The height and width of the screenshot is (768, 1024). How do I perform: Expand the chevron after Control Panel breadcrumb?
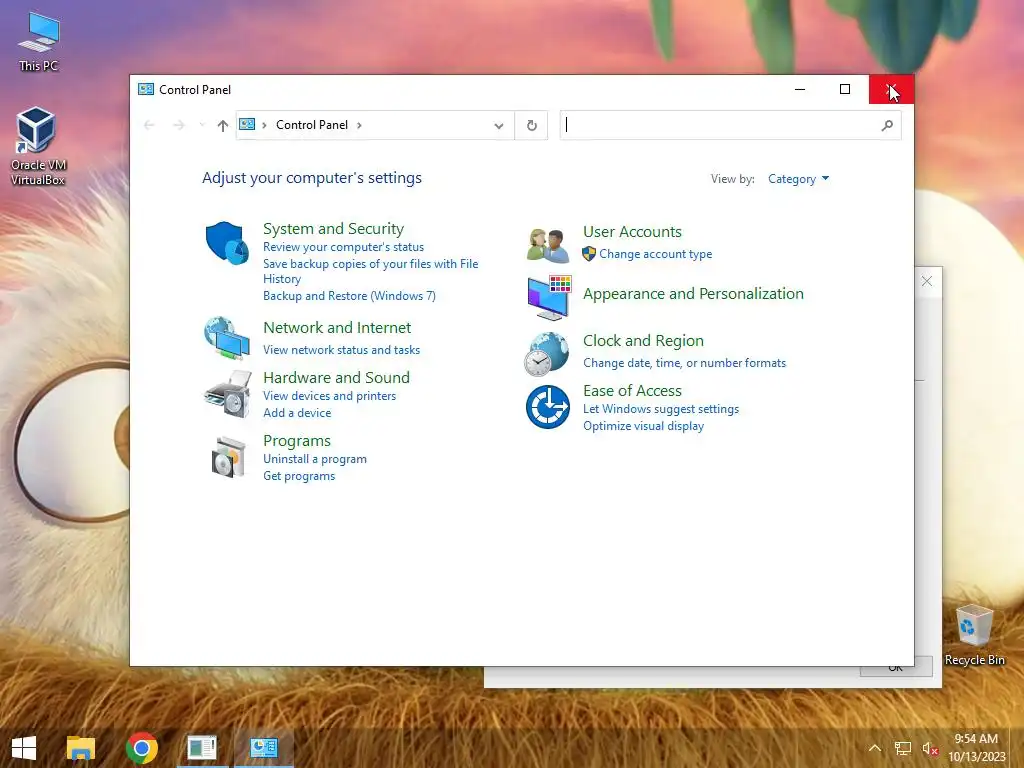point(359,125)
